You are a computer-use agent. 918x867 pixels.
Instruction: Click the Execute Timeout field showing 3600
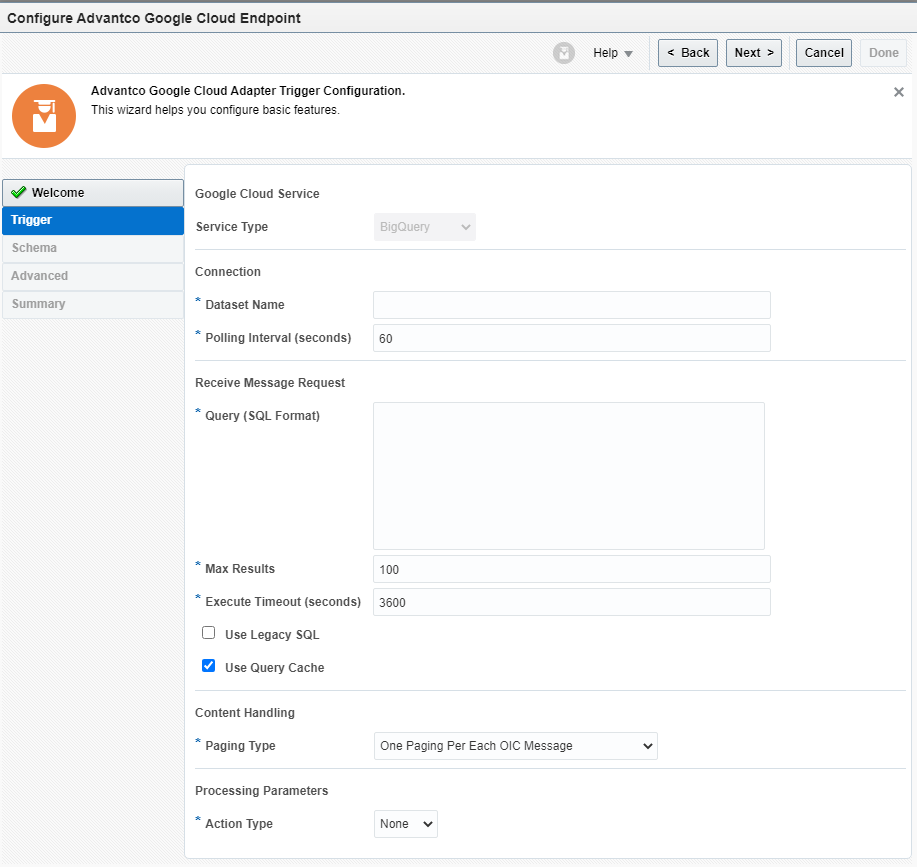(572, 602)
